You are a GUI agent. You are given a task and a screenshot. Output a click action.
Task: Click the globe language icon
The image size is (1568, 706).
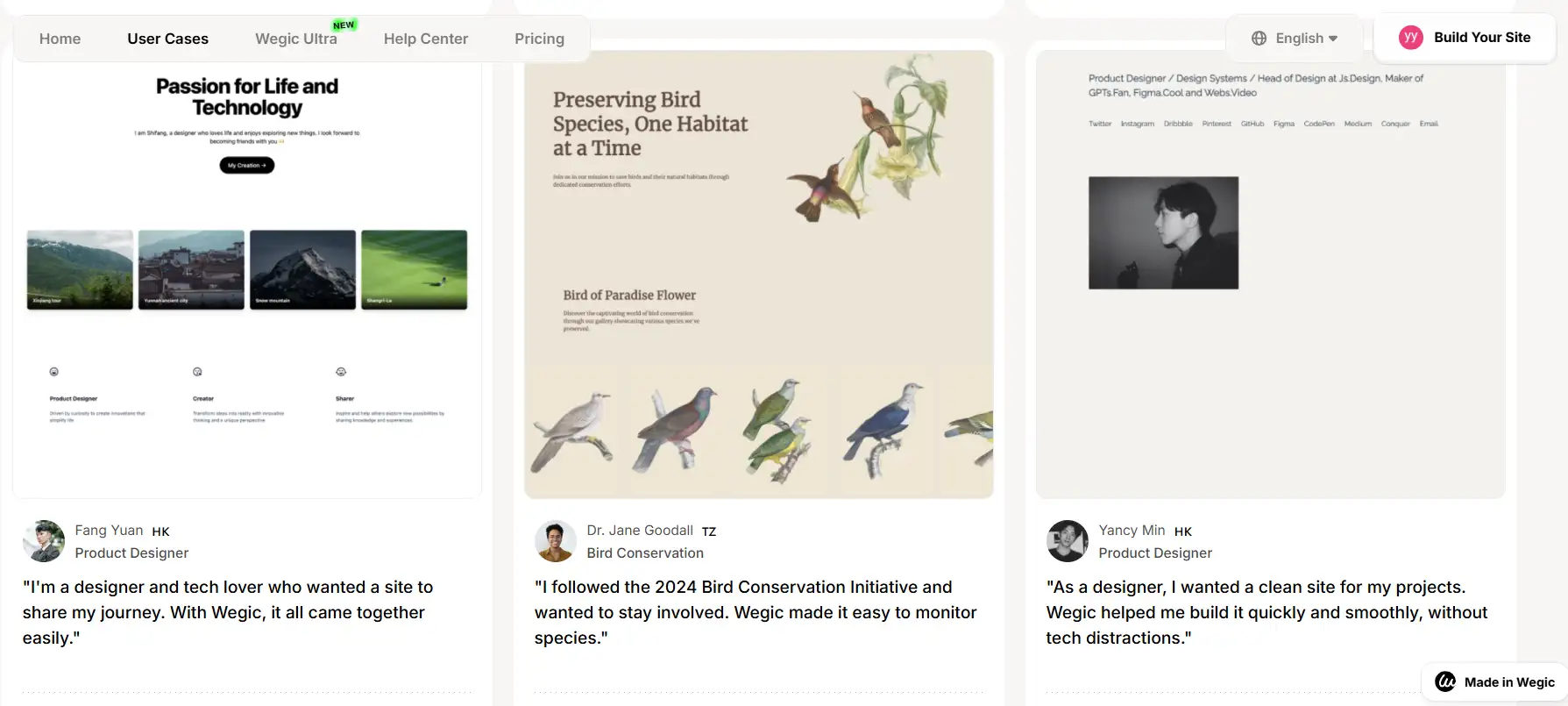(1259, 38)
